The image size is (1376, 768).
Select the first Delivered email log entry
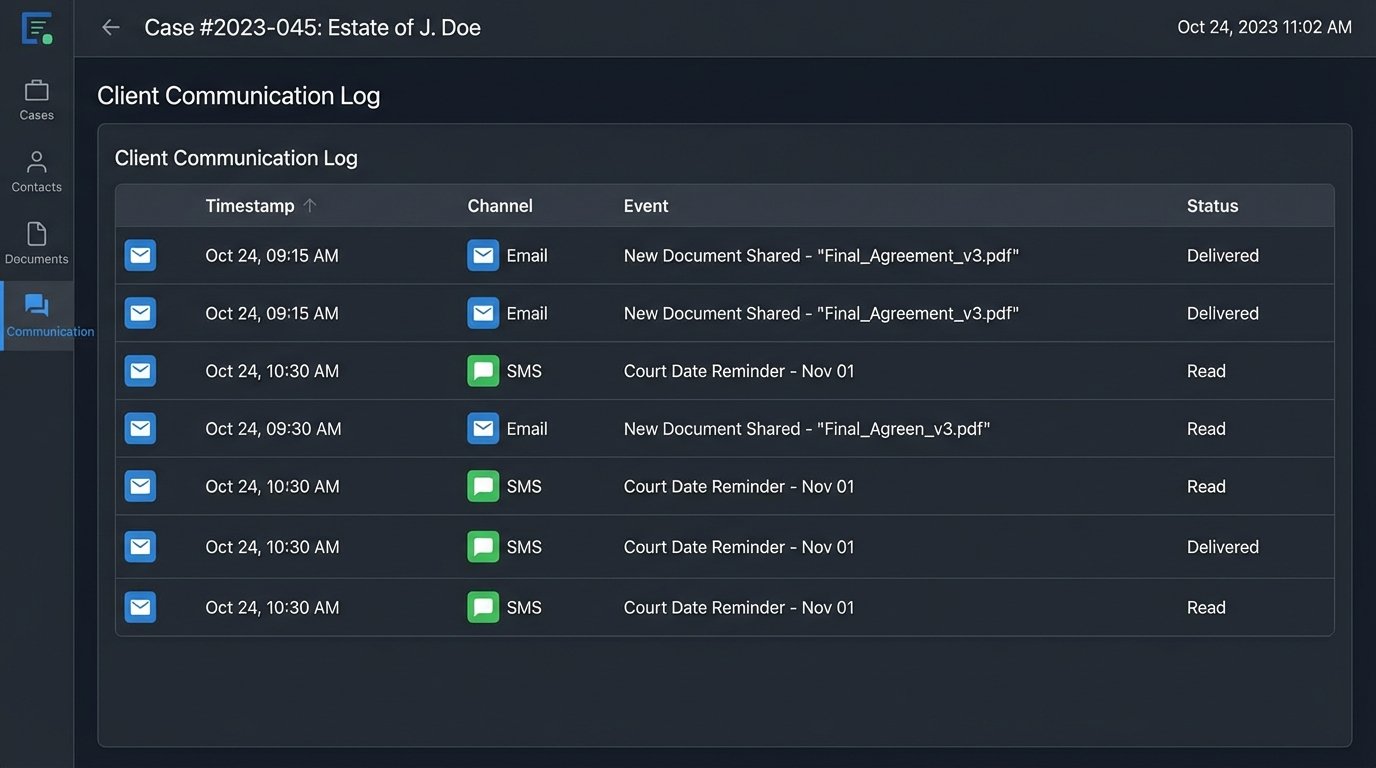[700, 255]
